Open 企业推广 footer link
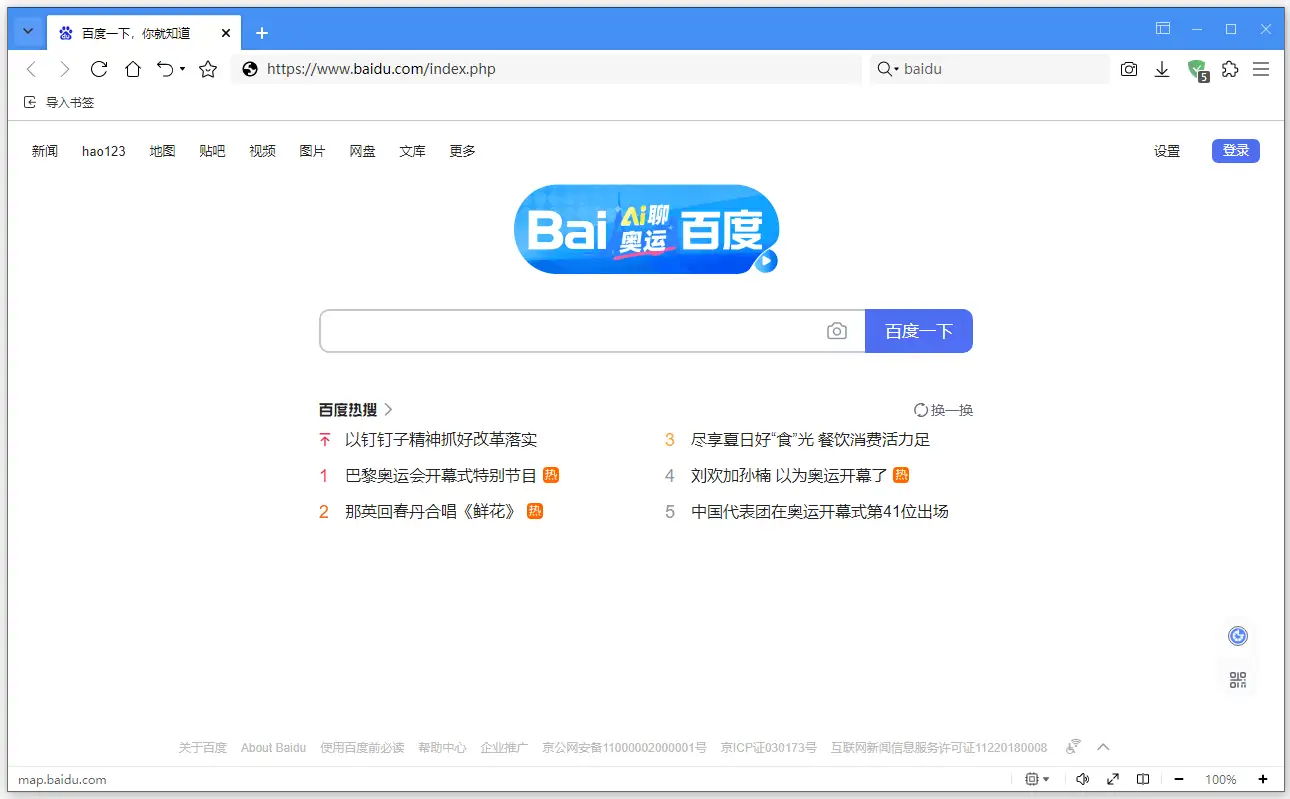The width and height of the screenshot is (1290, 799). click(x=504, y=747)
